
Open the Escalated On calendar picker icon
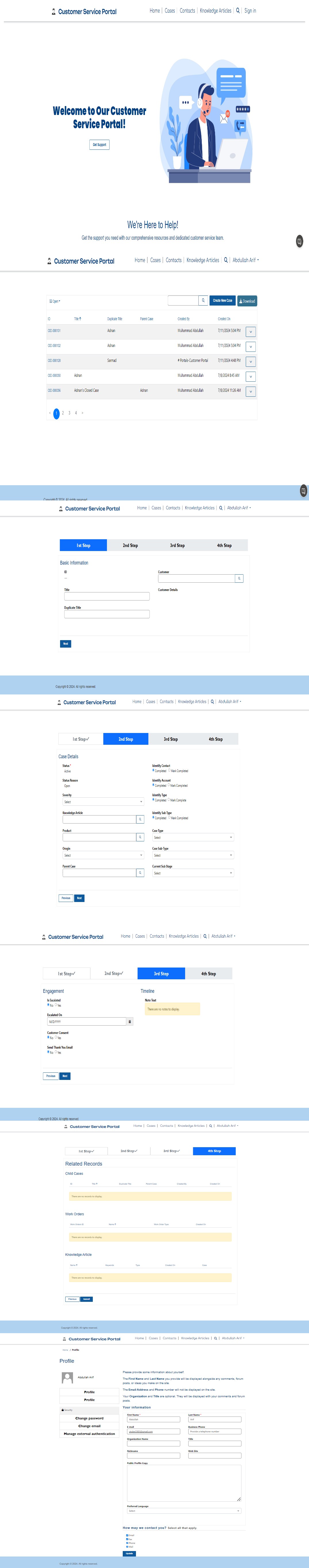(130, 1022)
